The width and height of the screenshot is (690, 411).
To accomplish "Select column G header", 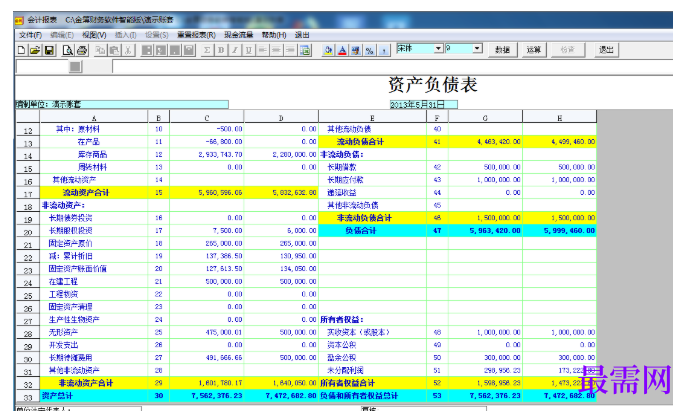I will click(x=485, y=117).
